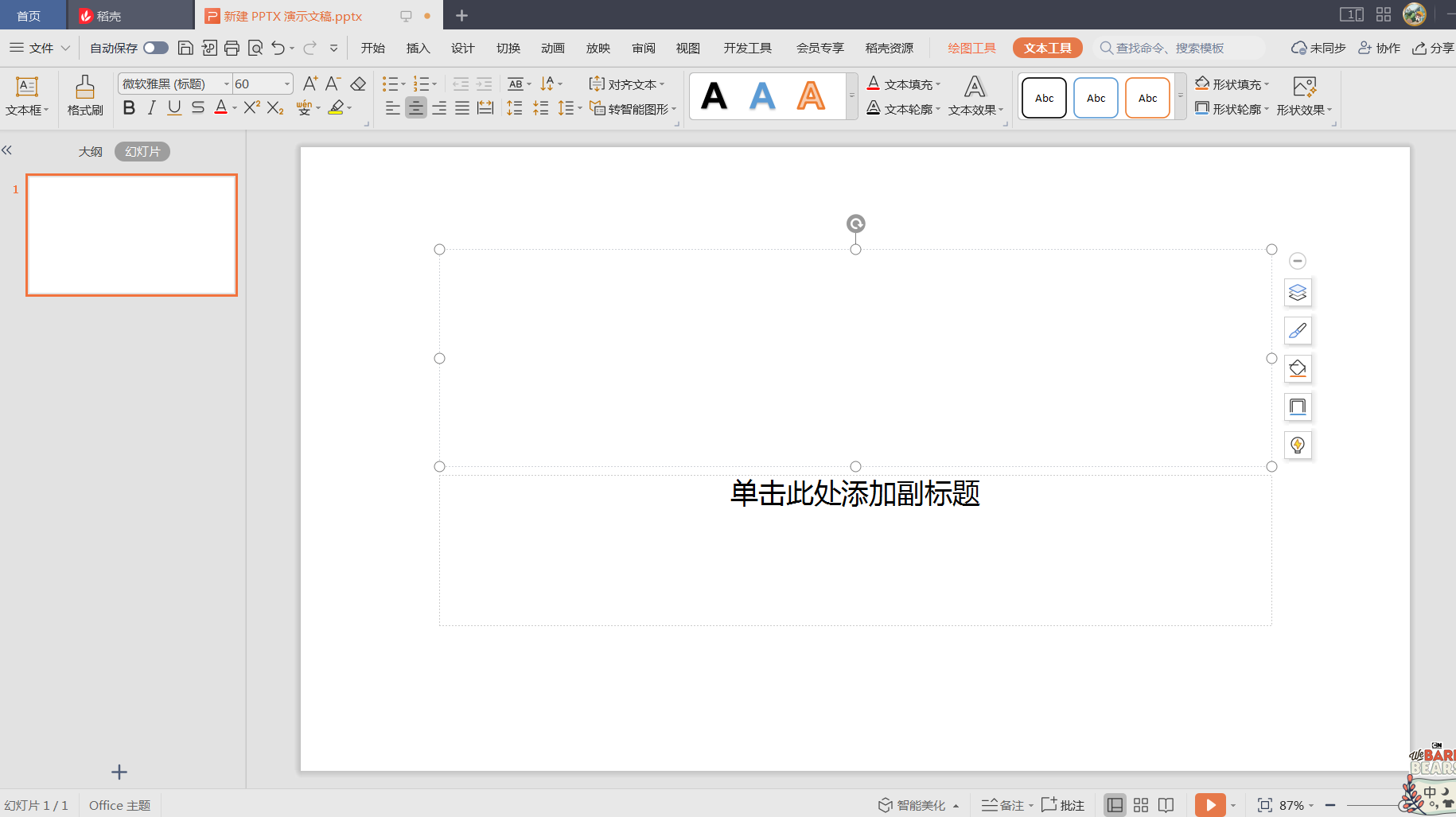The width and height of the screenshot is (1456, 817).
Task: Switch to reading view
Action: click(1166, 805)
